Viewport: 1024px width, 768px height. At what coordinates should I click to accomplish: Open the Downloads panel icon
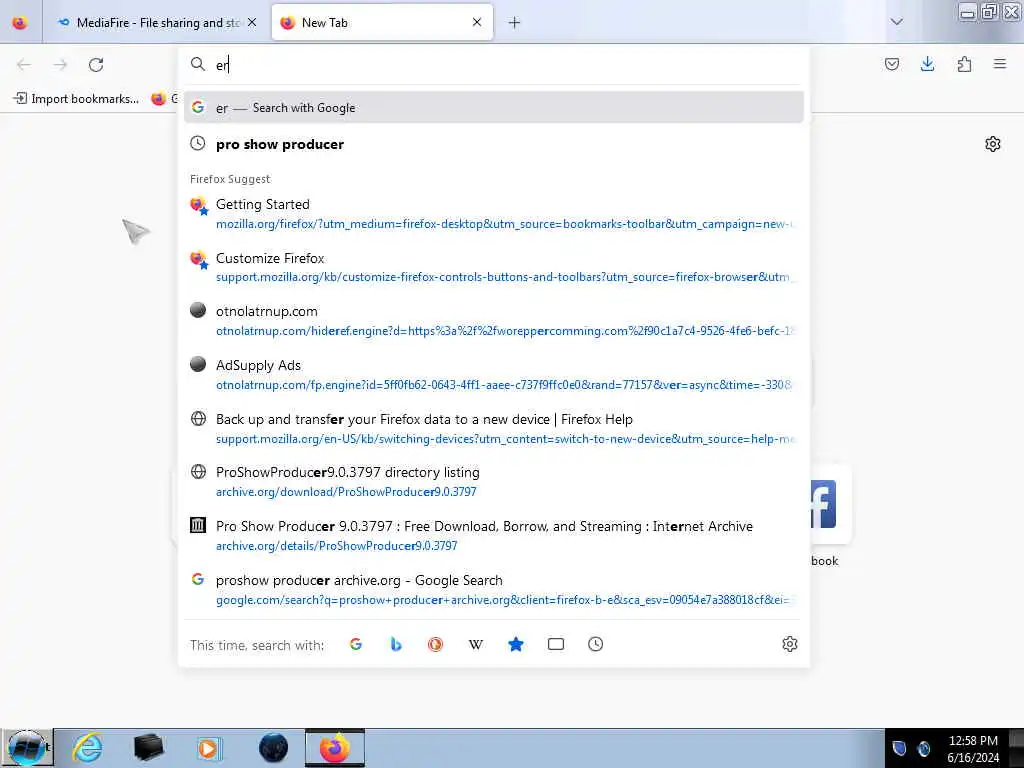click(927, 64)
